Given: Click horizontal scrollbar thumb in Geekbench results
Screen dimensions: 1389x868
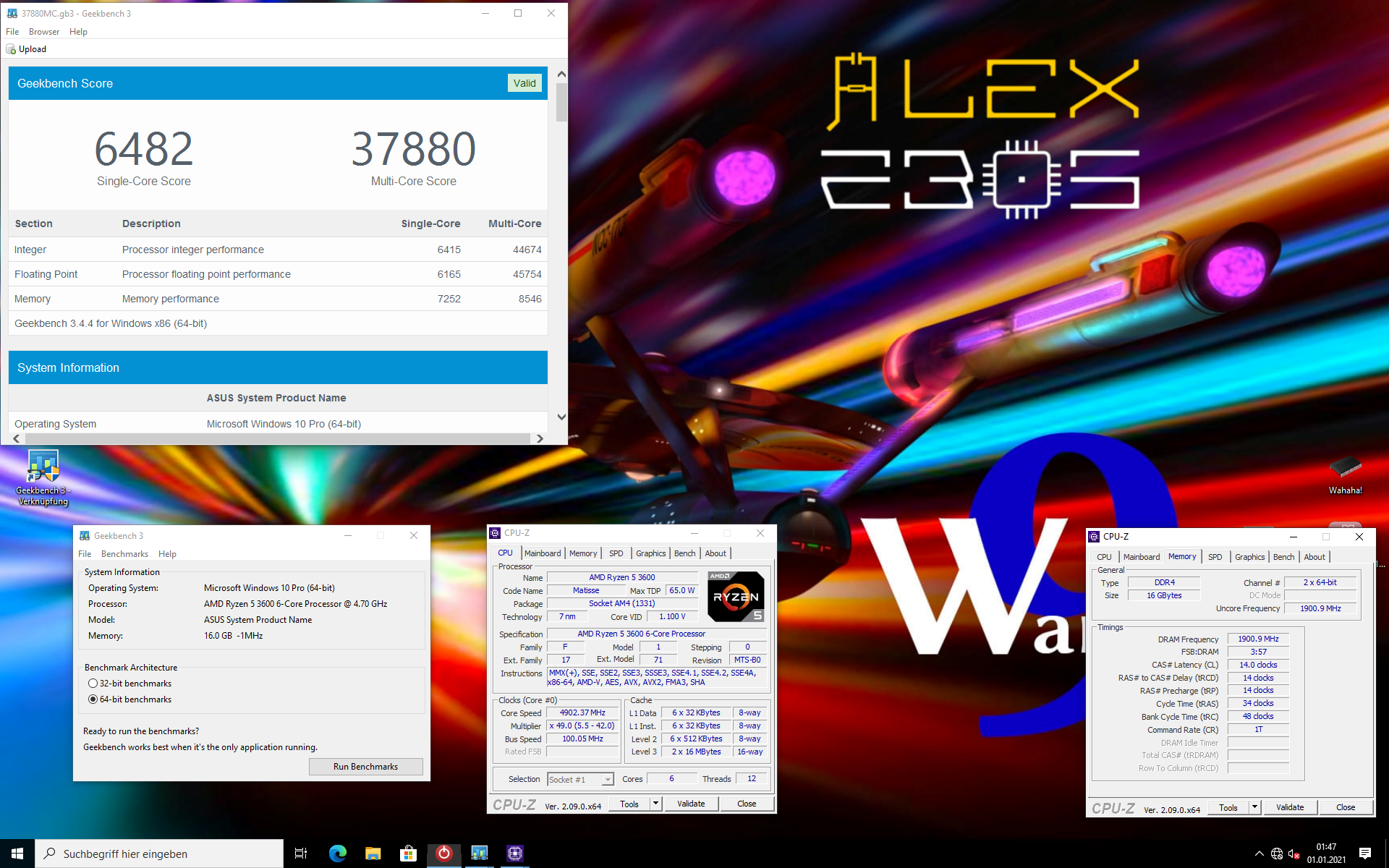Looking at the screenshot, I should pyautogui.click(x=277, y=438).
